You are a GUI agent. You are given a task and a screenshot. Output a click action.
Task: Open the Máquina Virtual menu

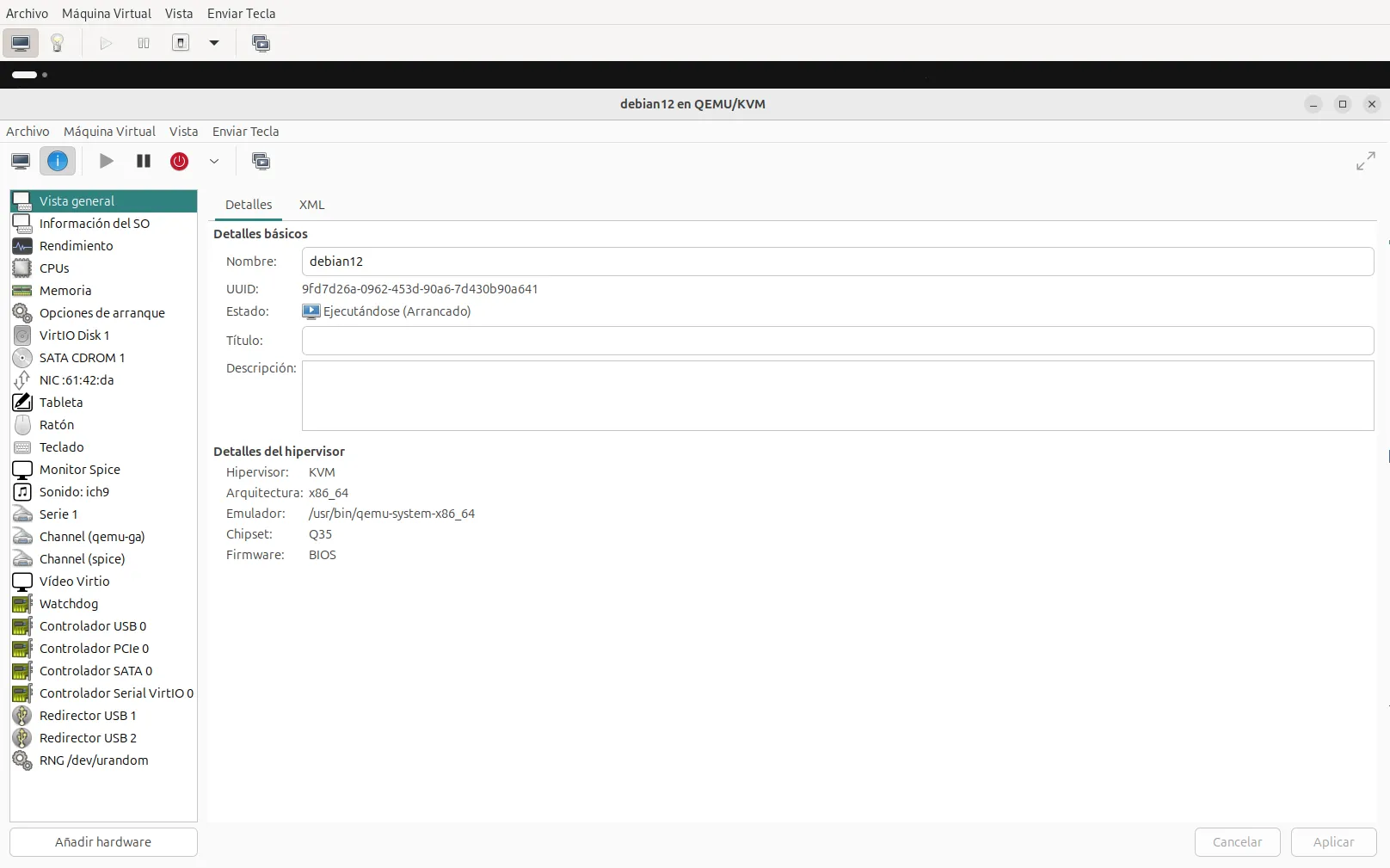coord(109,132)
